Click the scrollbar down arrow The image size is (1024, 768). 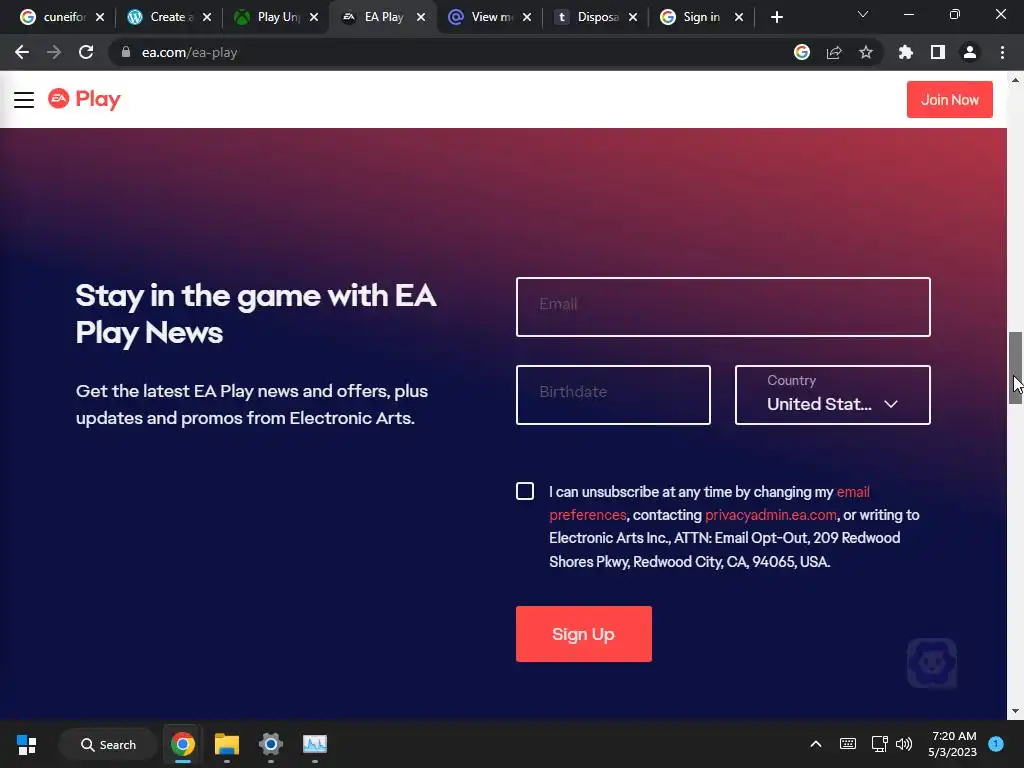[1015, 711]
